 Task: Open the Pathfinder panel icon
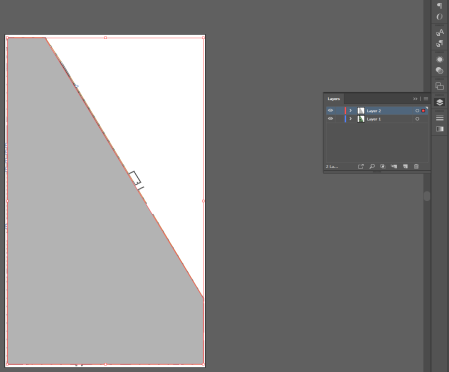[x=440, y=86]
